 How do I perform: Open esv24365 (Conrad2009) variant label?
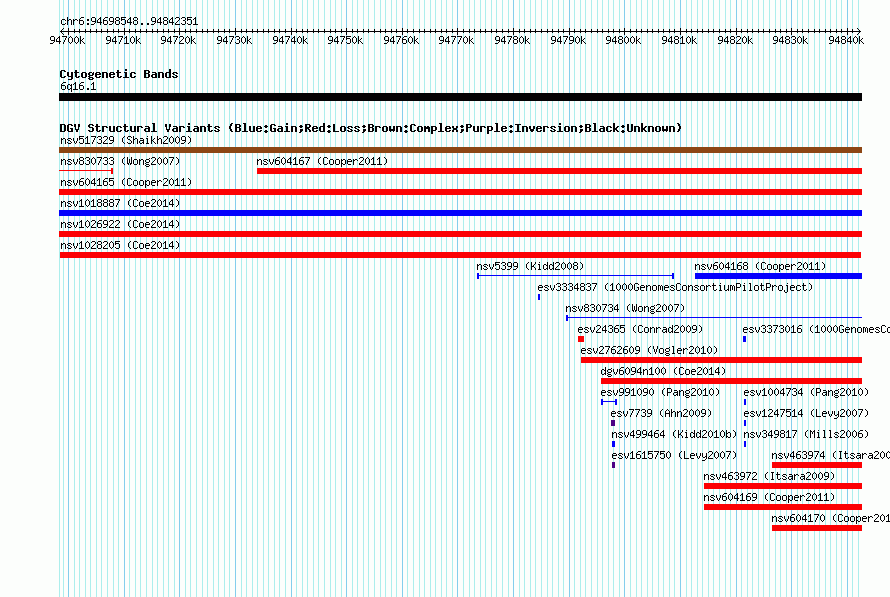coord(640,329)
